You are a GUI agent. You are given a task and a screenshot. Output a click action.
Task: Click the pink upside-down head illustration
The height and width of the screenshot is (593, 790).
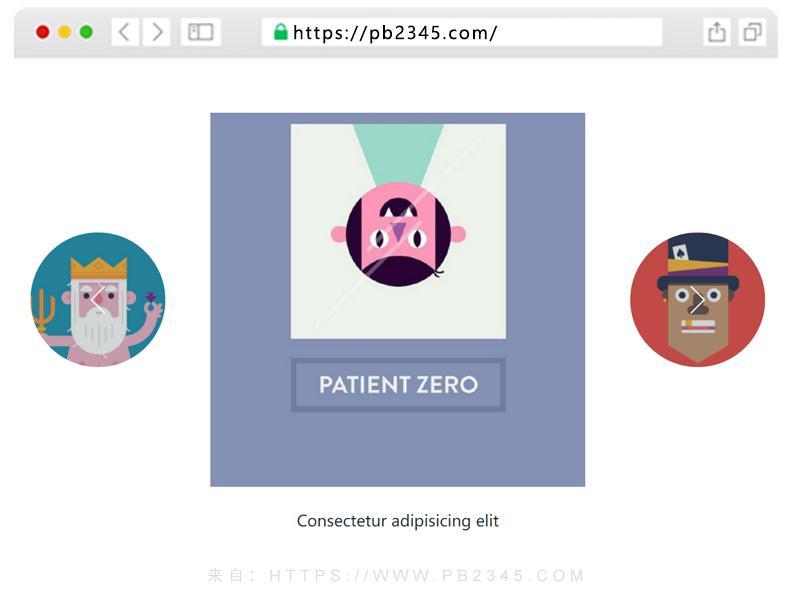click(398, 234)
